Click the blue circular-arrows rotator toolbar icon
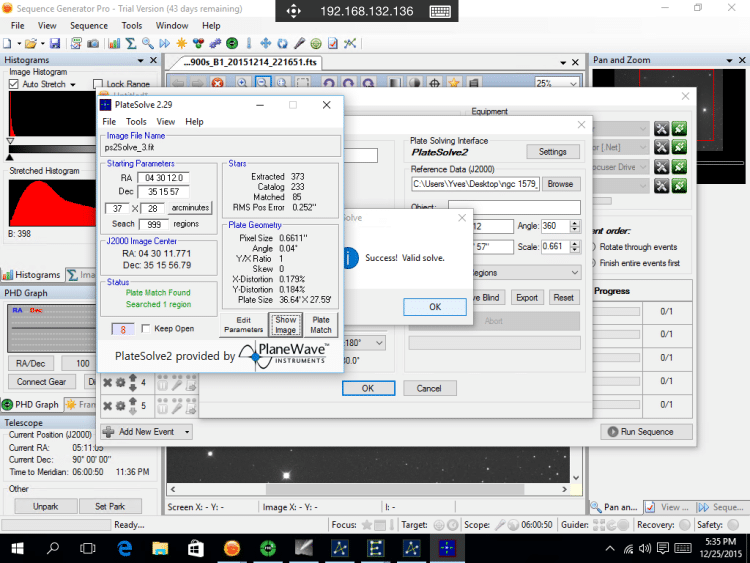 (x=283, y=44)
